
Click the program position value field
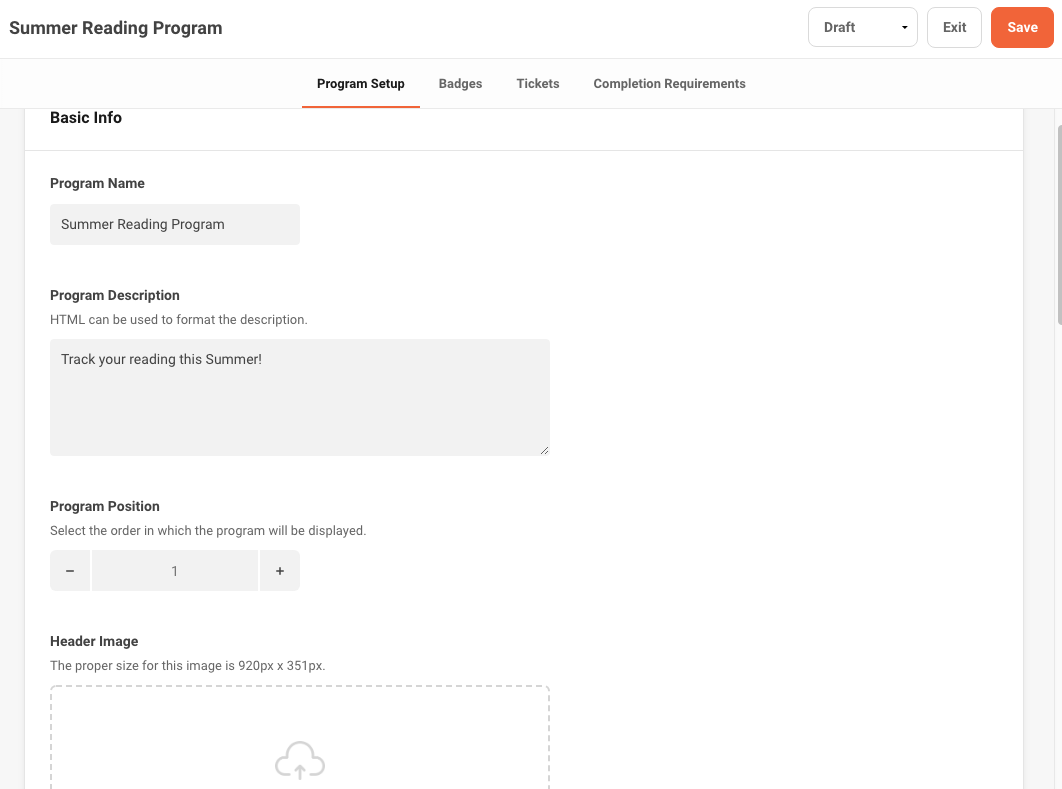coord(175,570)
